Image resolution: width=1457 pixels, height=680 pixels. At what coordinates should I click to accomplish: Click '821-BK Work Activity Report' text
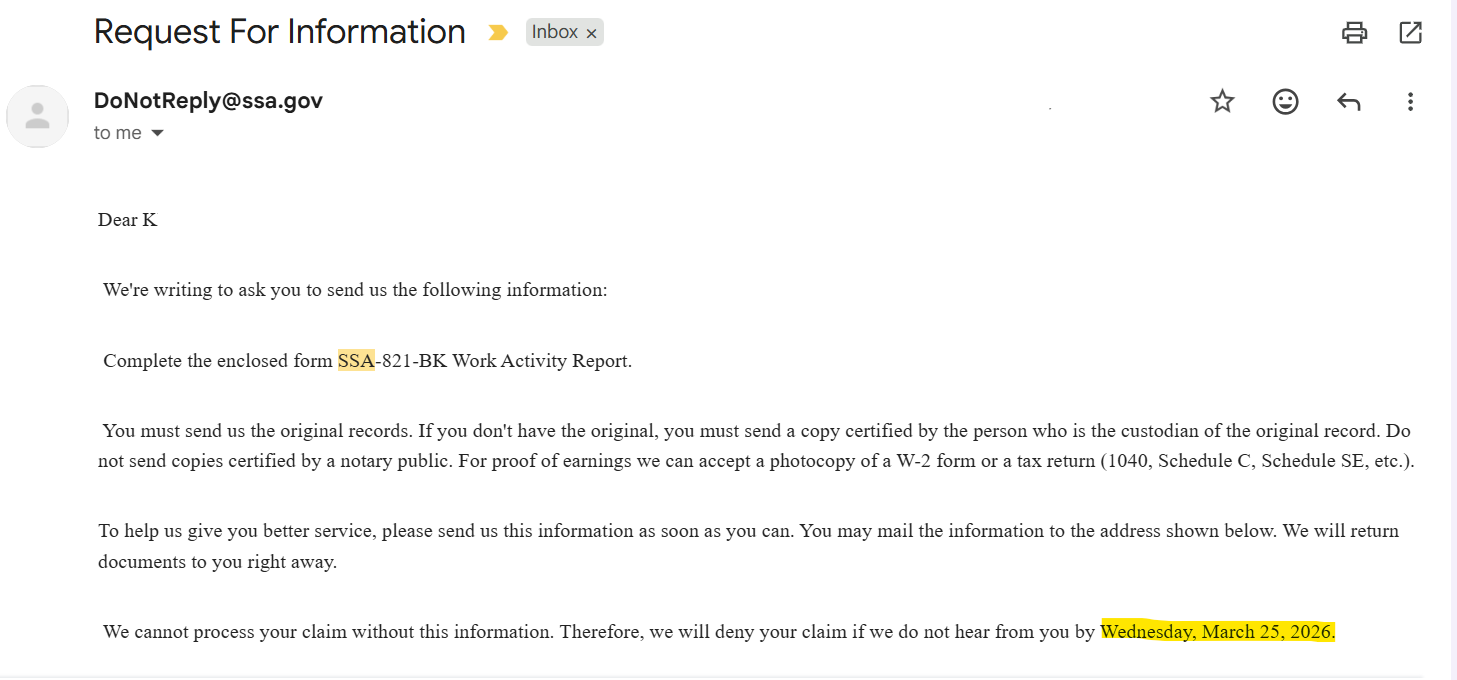[x=506, y=361]
